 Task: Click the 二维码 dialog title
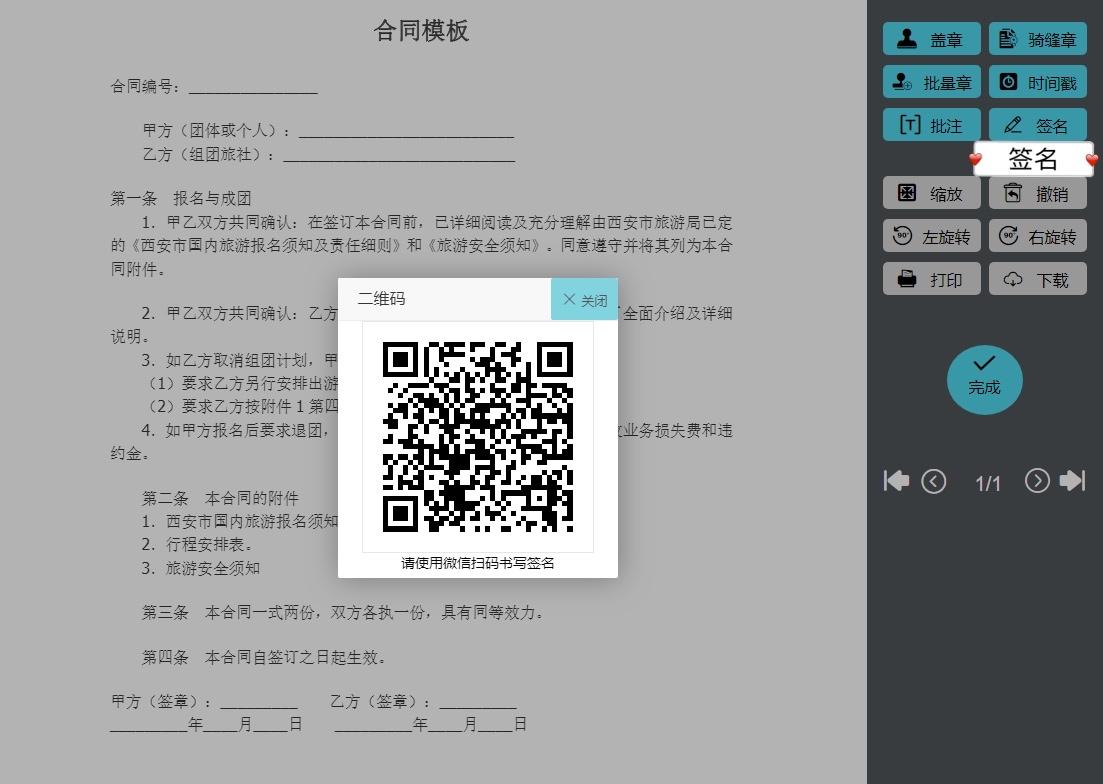381,298
